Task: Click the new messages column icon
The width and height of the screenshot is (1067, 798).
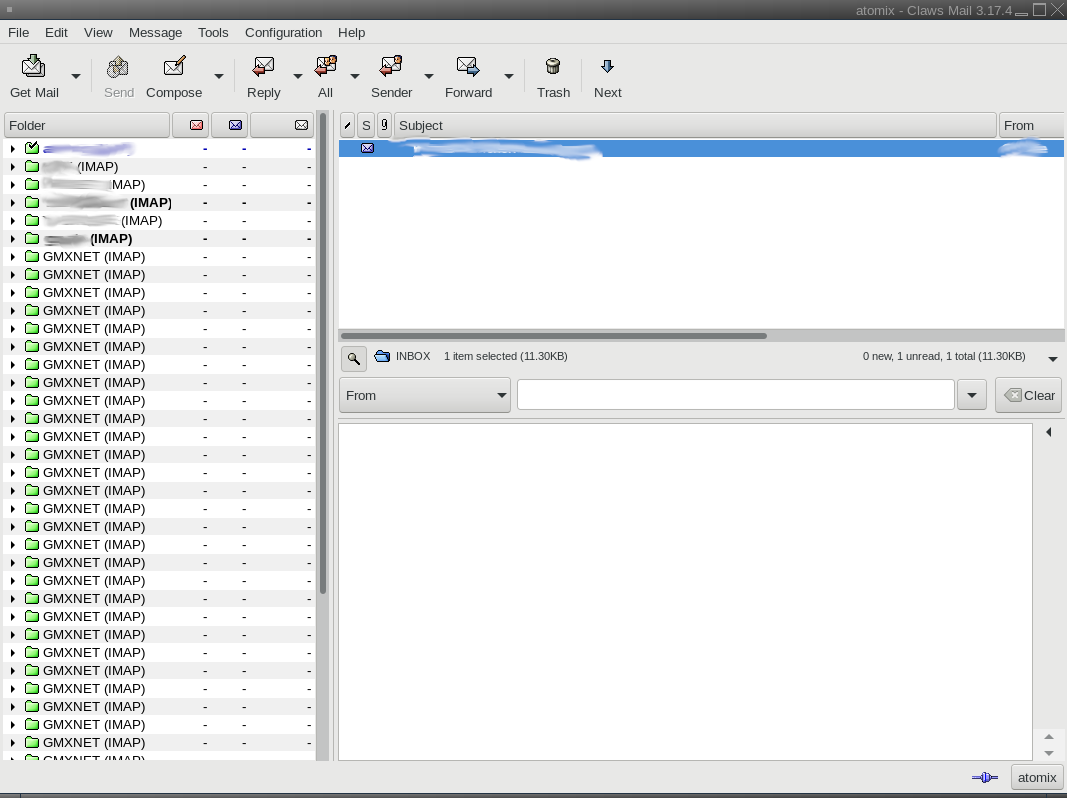Action: tap(196, 125)
